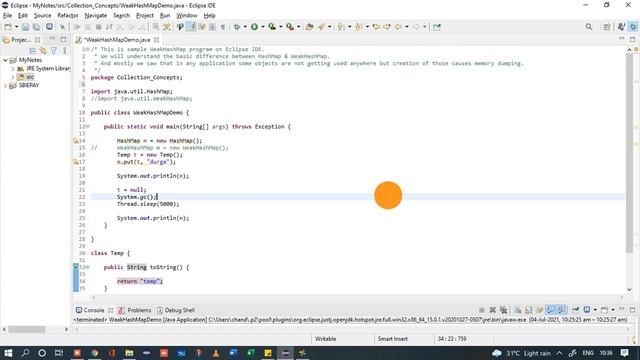Click the Console Terminate stop icon
Image resolution: width=640 pixels, height=360 pixels.
coord(482,310)
